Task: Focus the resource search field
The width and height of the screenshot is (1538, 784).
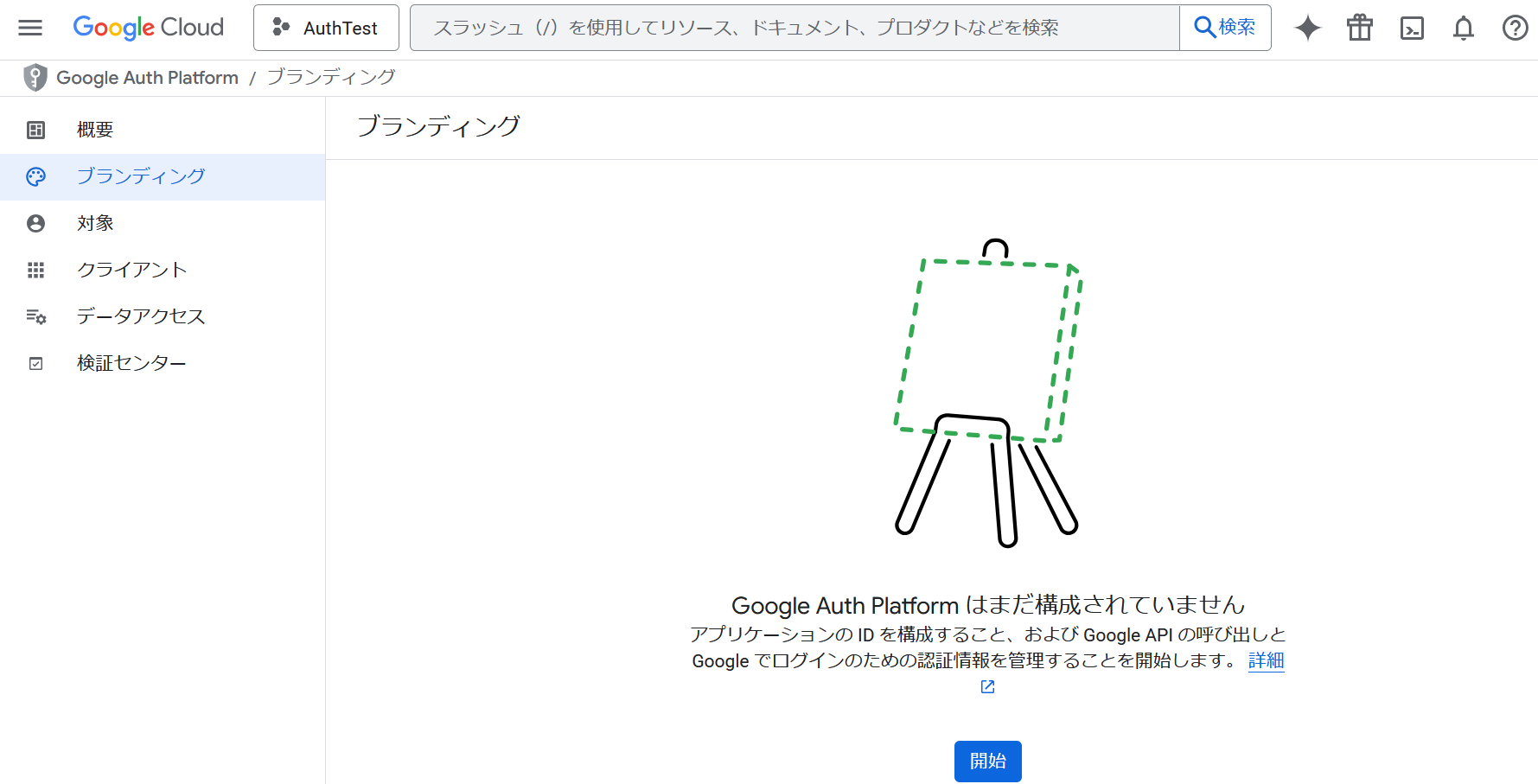Action: (x=795, y=28)
